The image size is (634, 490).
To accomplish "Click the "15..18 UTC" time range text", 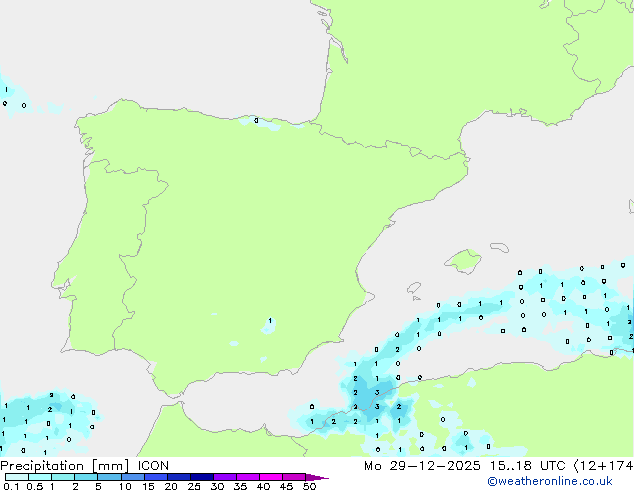I will [x=527, y=466].
